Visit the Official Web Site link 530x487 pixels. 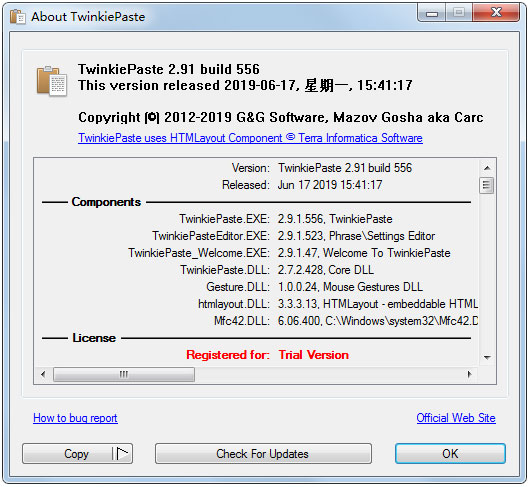coord(456,418)
